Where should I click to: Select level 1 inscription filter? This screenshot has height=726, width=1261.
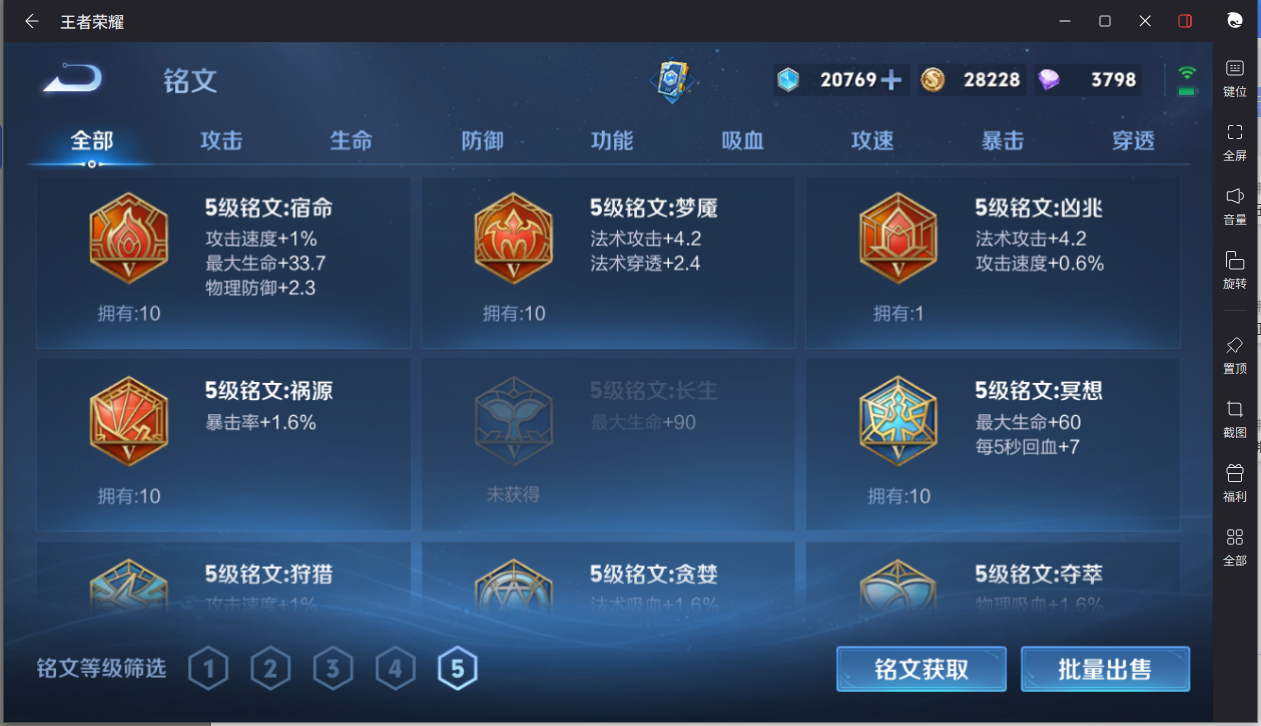[x=208, y=669]
